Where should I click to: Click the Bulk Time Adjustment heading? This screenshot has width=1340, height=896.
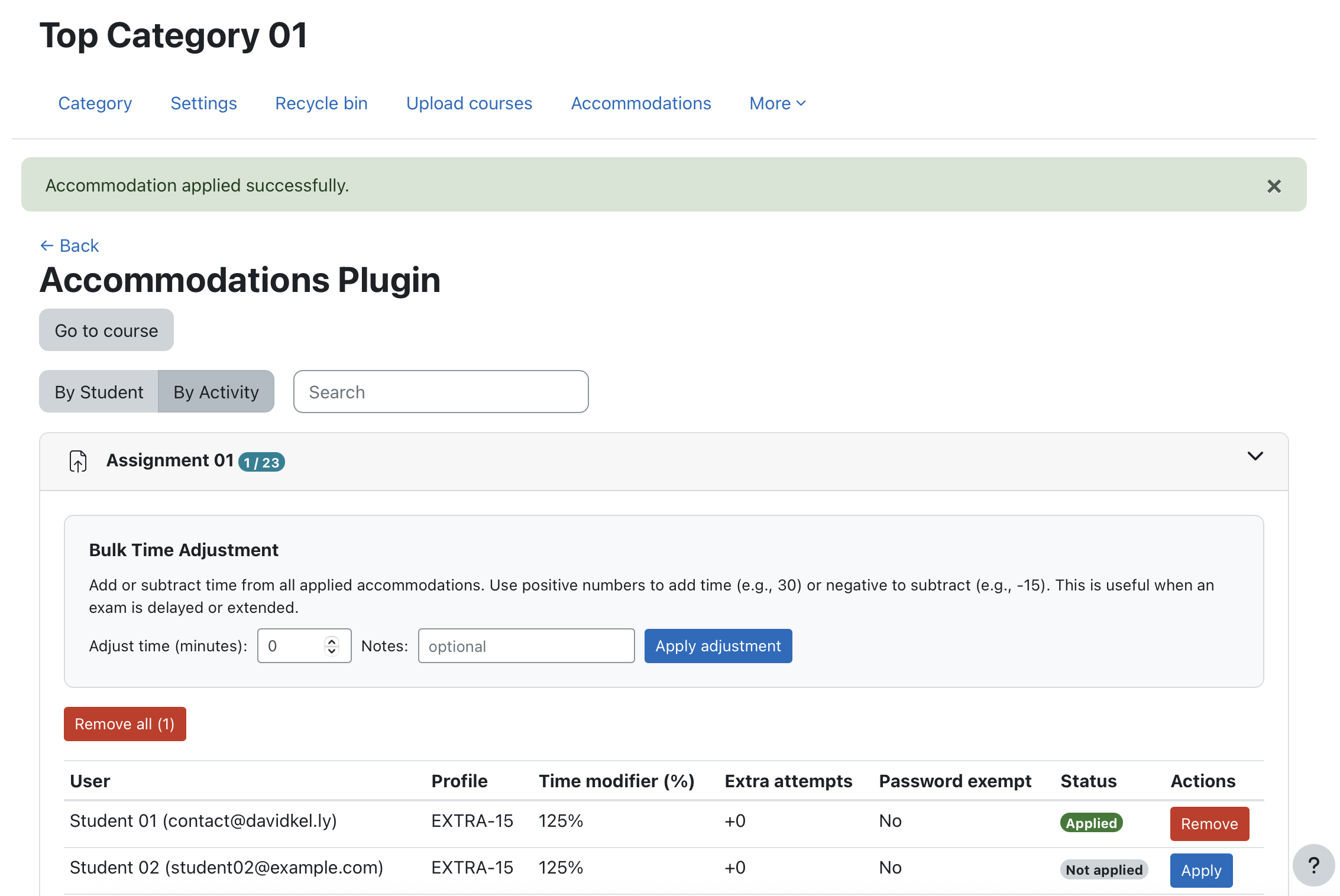[x=183, y=550]
